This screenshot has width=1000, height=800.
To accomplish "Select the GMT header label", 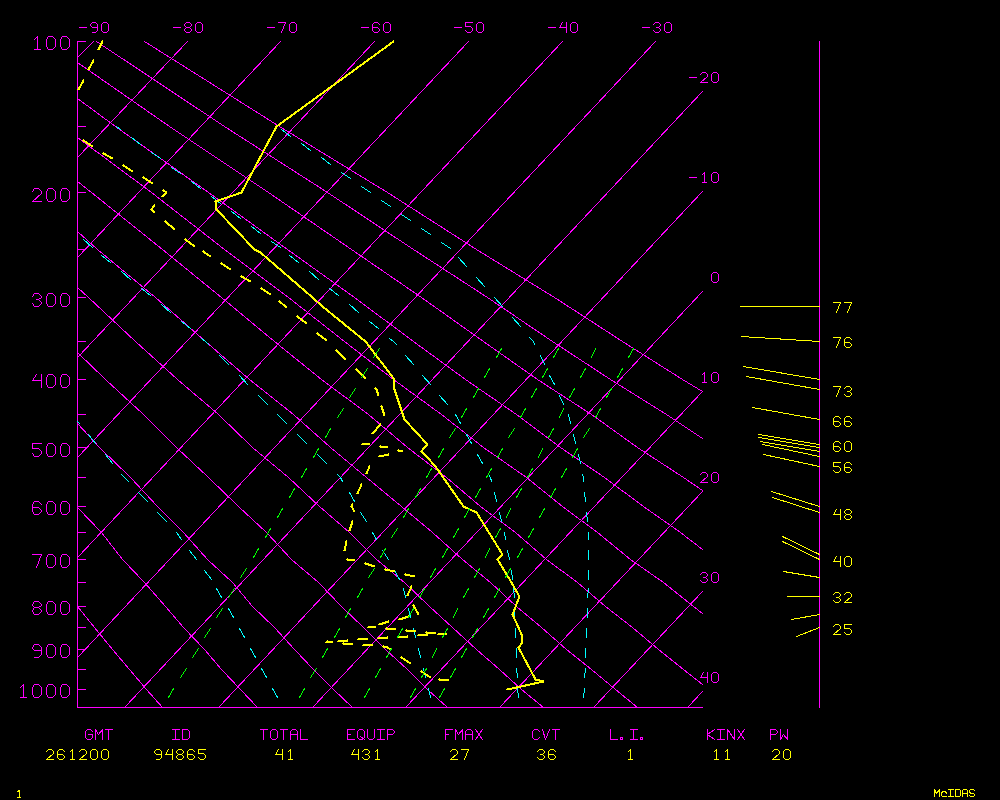I will point(98,735).
